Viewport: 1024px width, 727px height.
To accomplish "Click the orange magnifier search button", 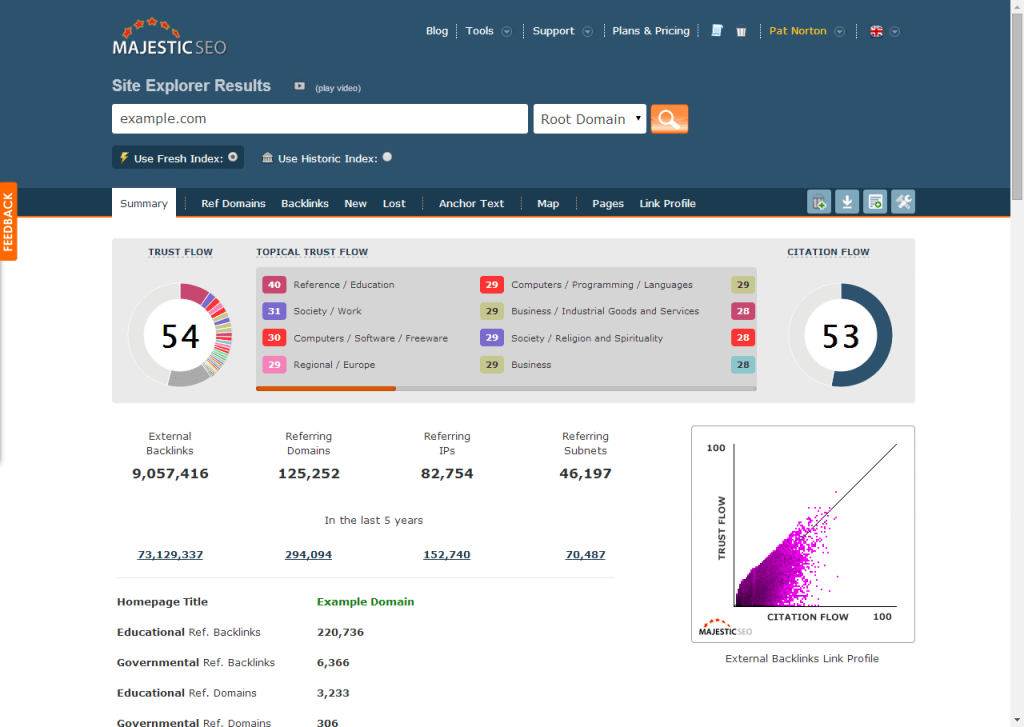I will pyautogui.click(x=669, y=119).
